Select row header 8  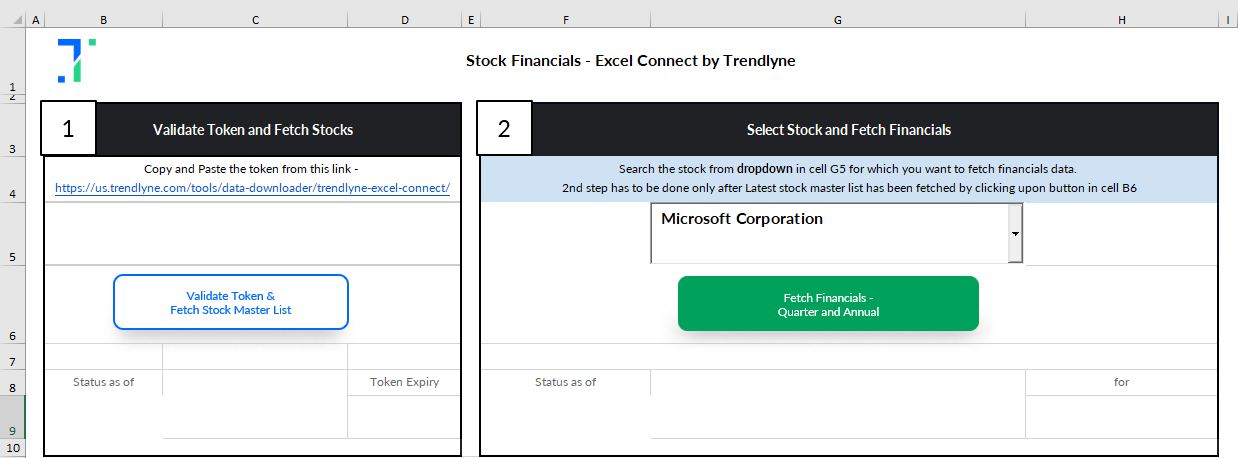point(12,382)
